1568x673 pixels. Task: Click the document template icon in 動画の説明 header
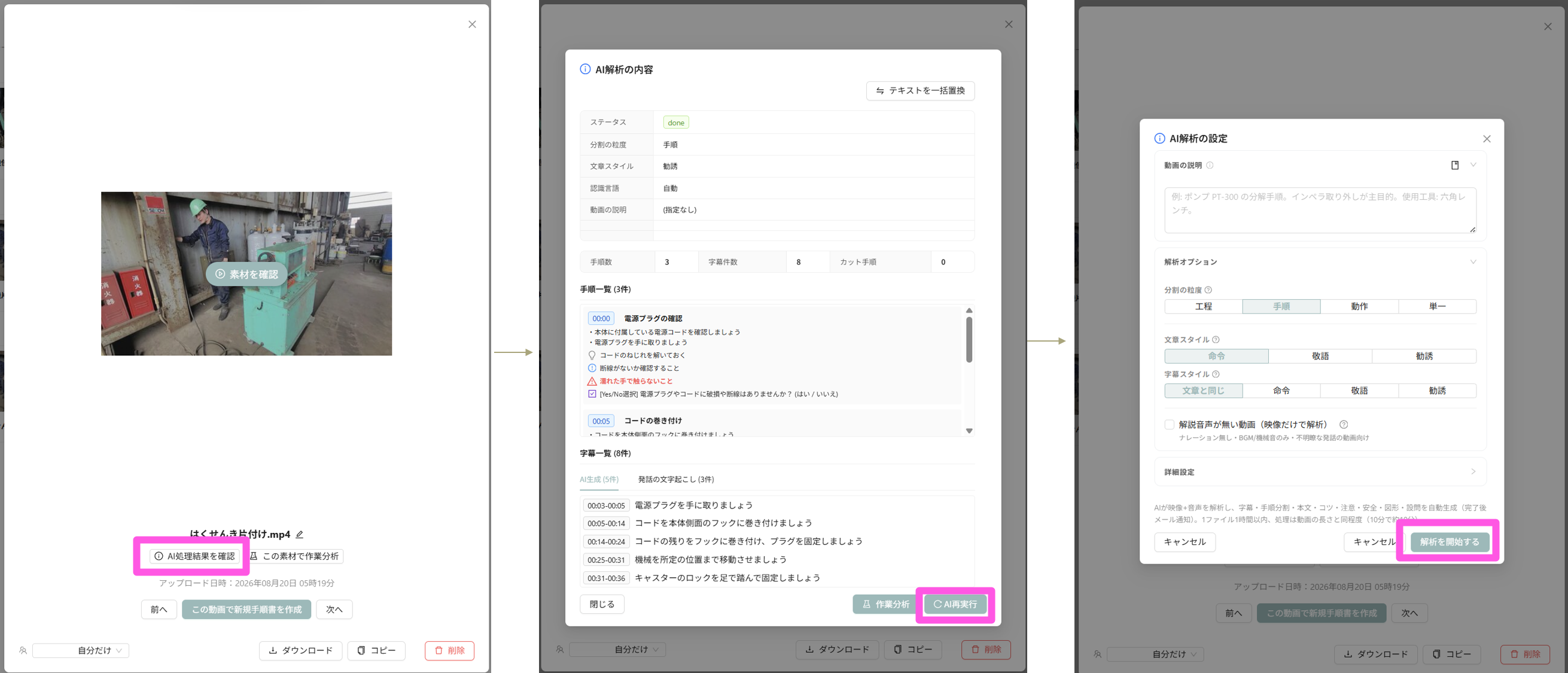[x=1455, y=165]
